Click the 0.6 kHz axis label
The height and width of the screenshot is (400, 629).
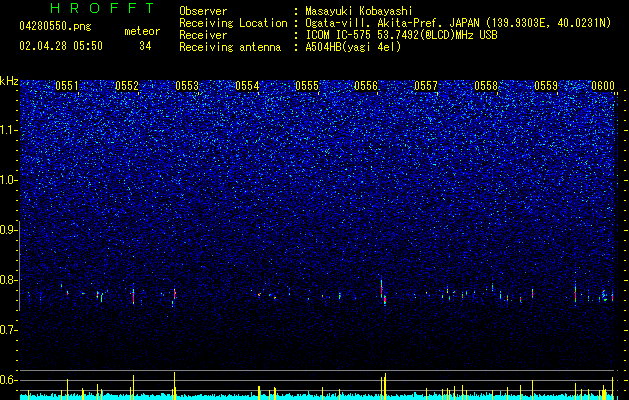tap(8, 380)
